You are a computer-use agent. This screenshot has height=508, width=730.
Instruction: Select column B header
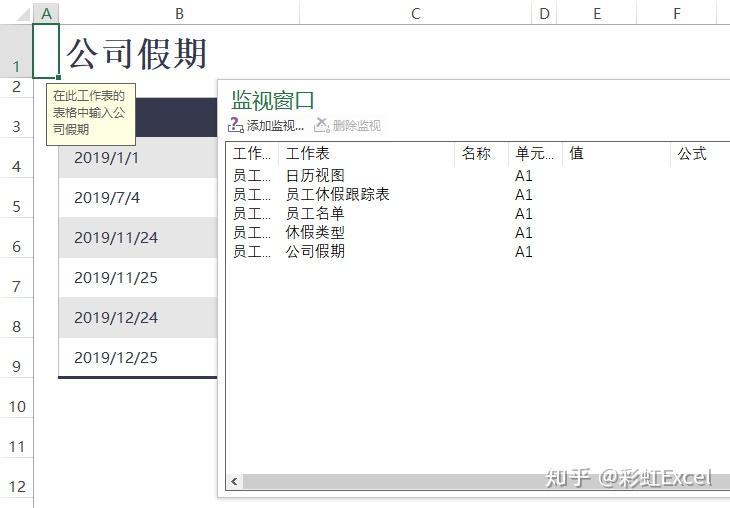[179, 14]
